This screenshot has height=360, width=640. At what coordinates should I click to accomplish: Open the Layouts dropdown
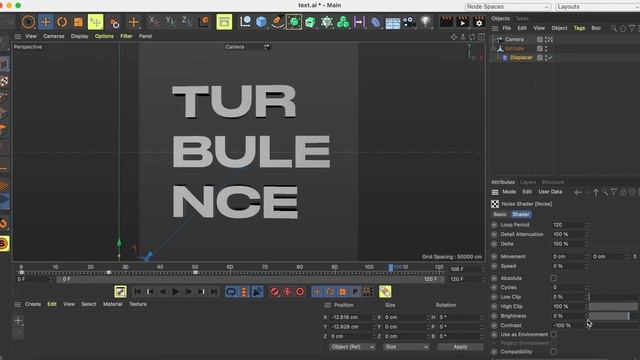coord(598,7)
